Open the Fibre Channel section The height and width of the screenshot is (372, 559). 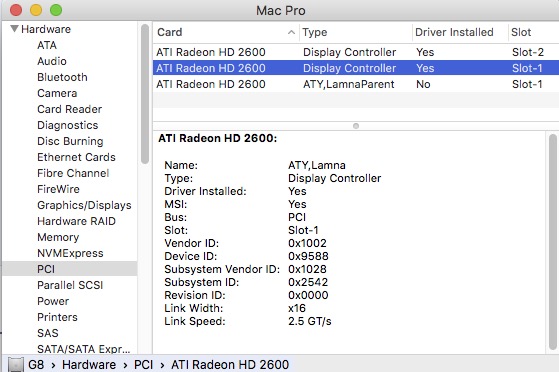click(73, 173)
